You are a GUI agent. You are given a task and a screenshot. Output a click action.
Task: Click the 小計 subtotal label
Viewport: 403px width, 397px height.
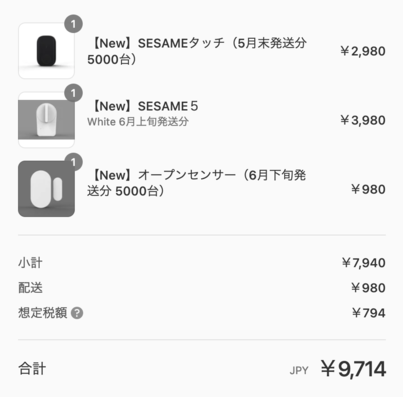[x=30, y=263]
